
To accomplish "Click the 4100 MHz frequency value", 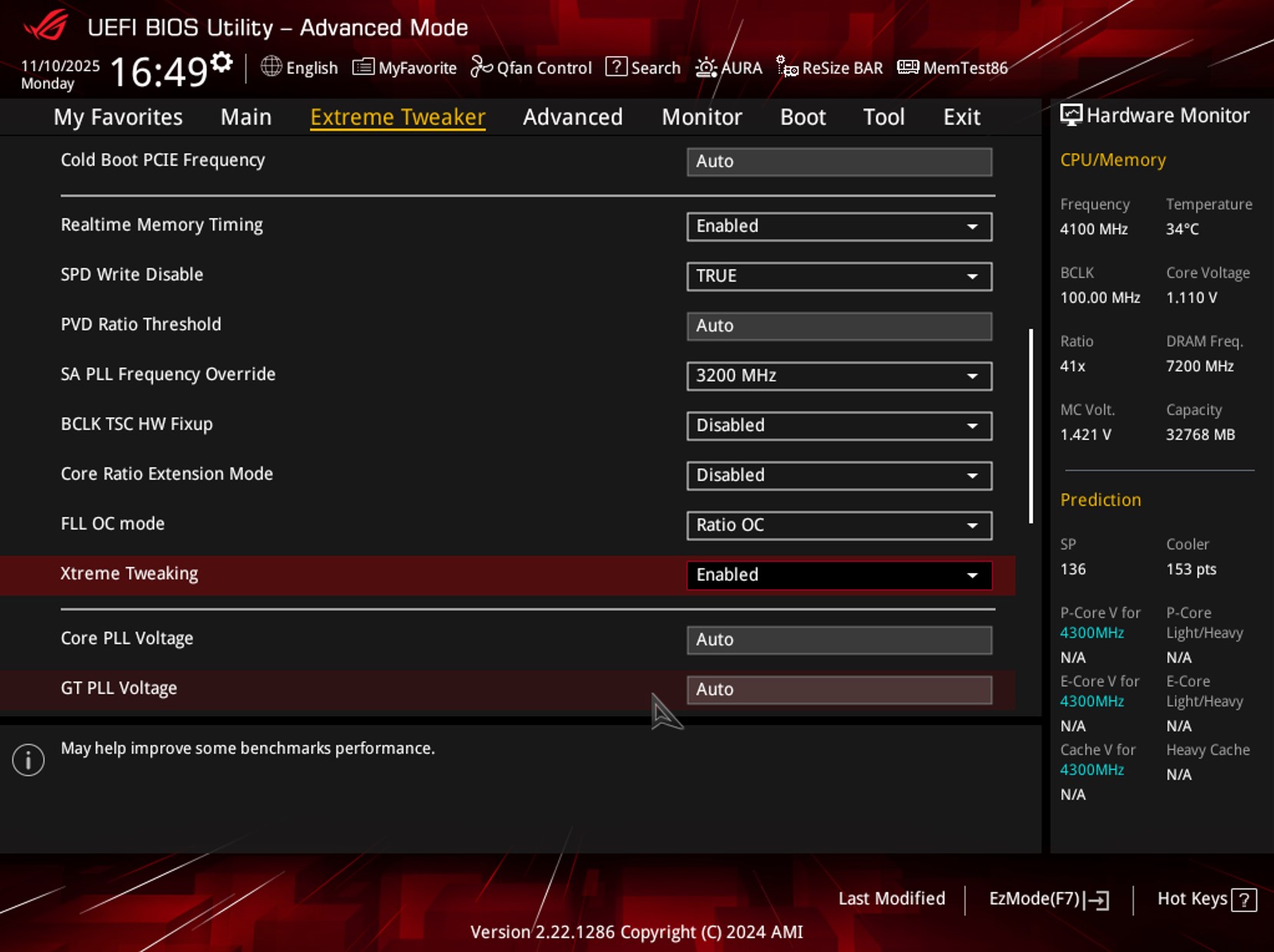I will [x=1094, y=229].
